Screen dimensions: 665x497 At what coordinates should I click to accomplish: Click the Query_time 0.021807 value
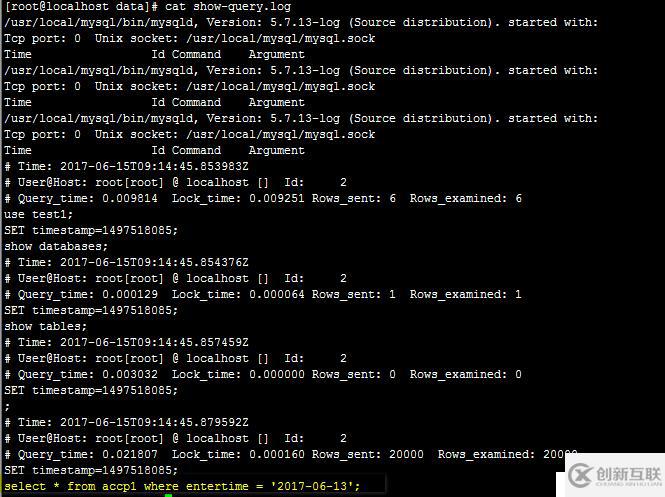(x=130, y=455)
